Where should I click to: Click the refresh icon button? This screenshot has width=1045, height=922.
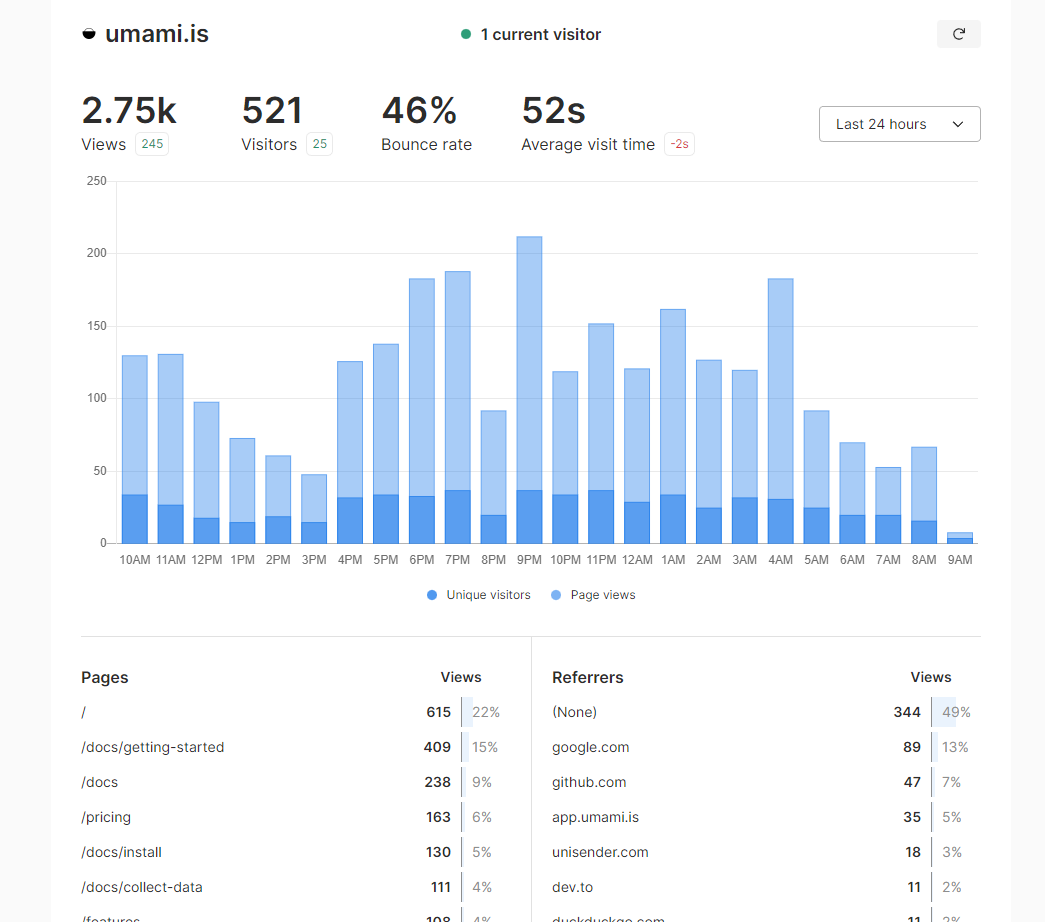pos(958,34)
